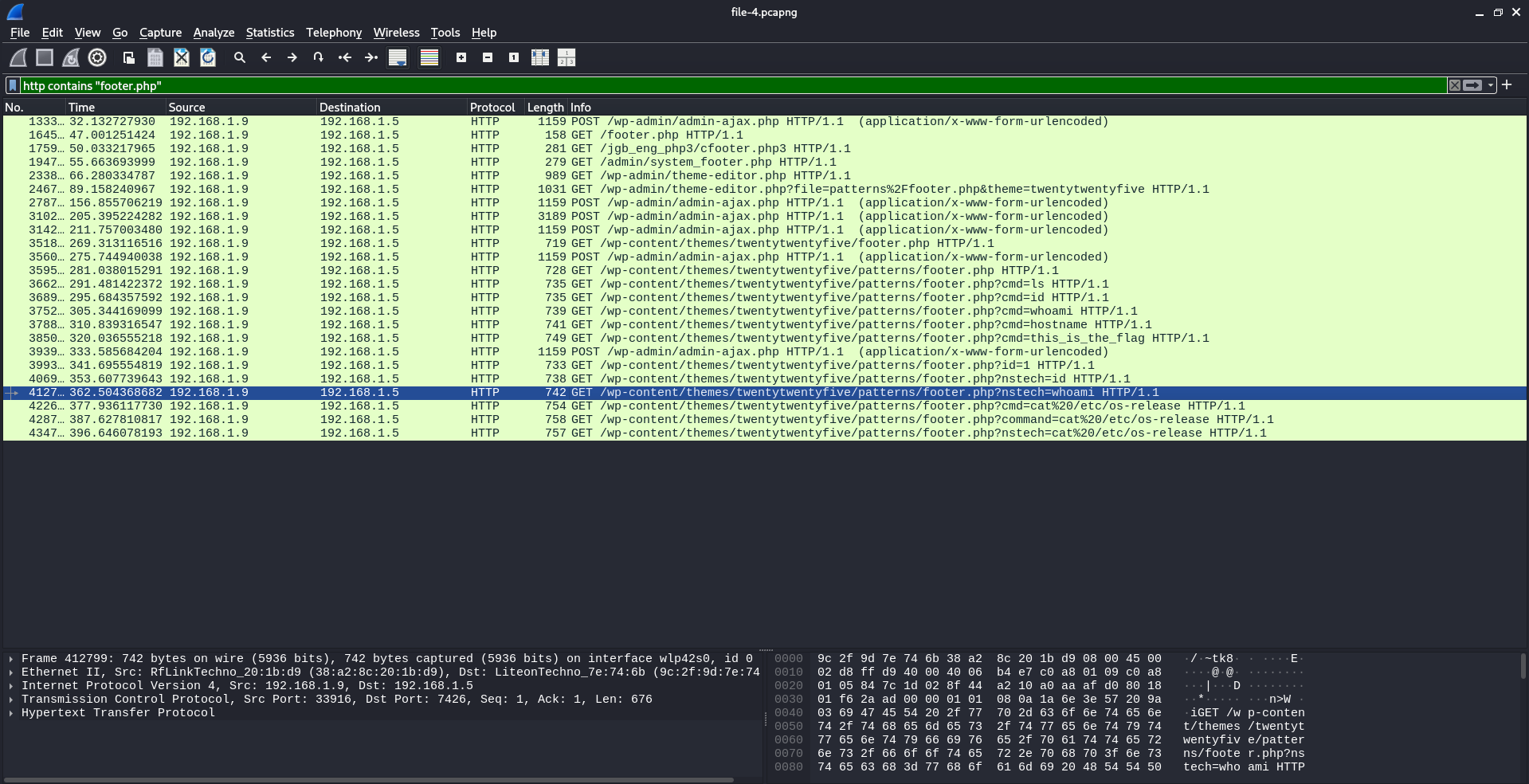Image resolution: width=1529 pixels, height=784 pixels.
Task: Zoom in the main window text
Action: pos(461,57)
